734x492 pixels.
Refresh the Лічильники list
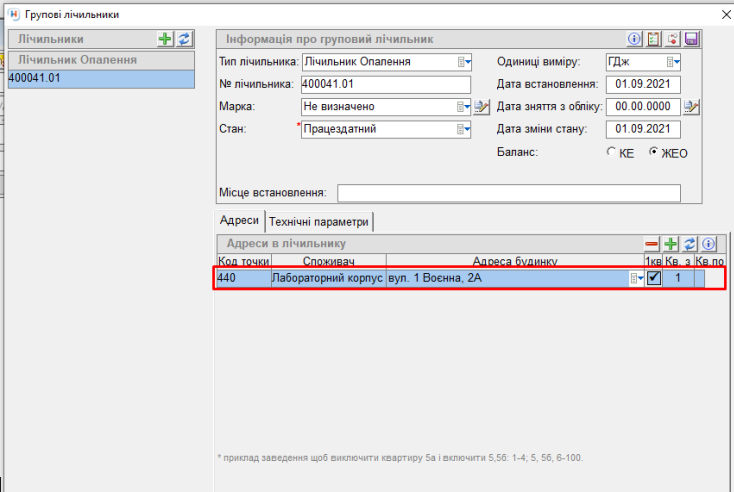click(x=184, y=39)
